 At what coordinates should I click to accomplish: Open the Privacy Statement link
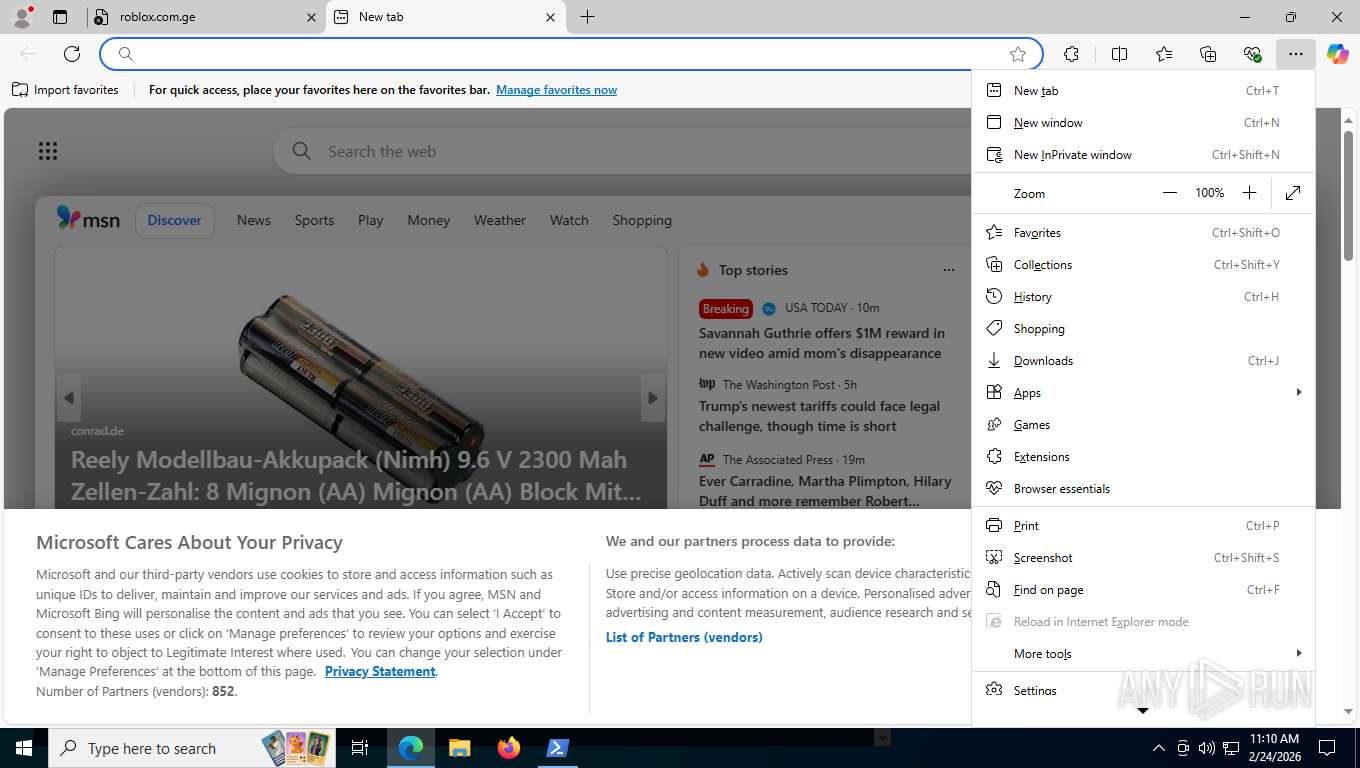[x=380, y=671]
